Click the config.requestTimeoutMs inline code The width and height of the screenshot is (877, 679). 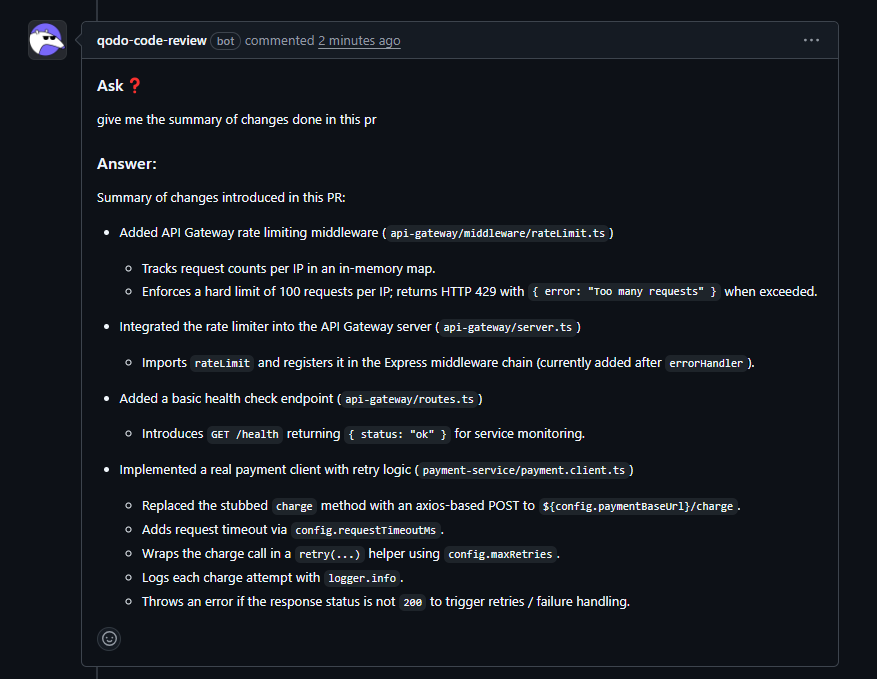[365, 530]
